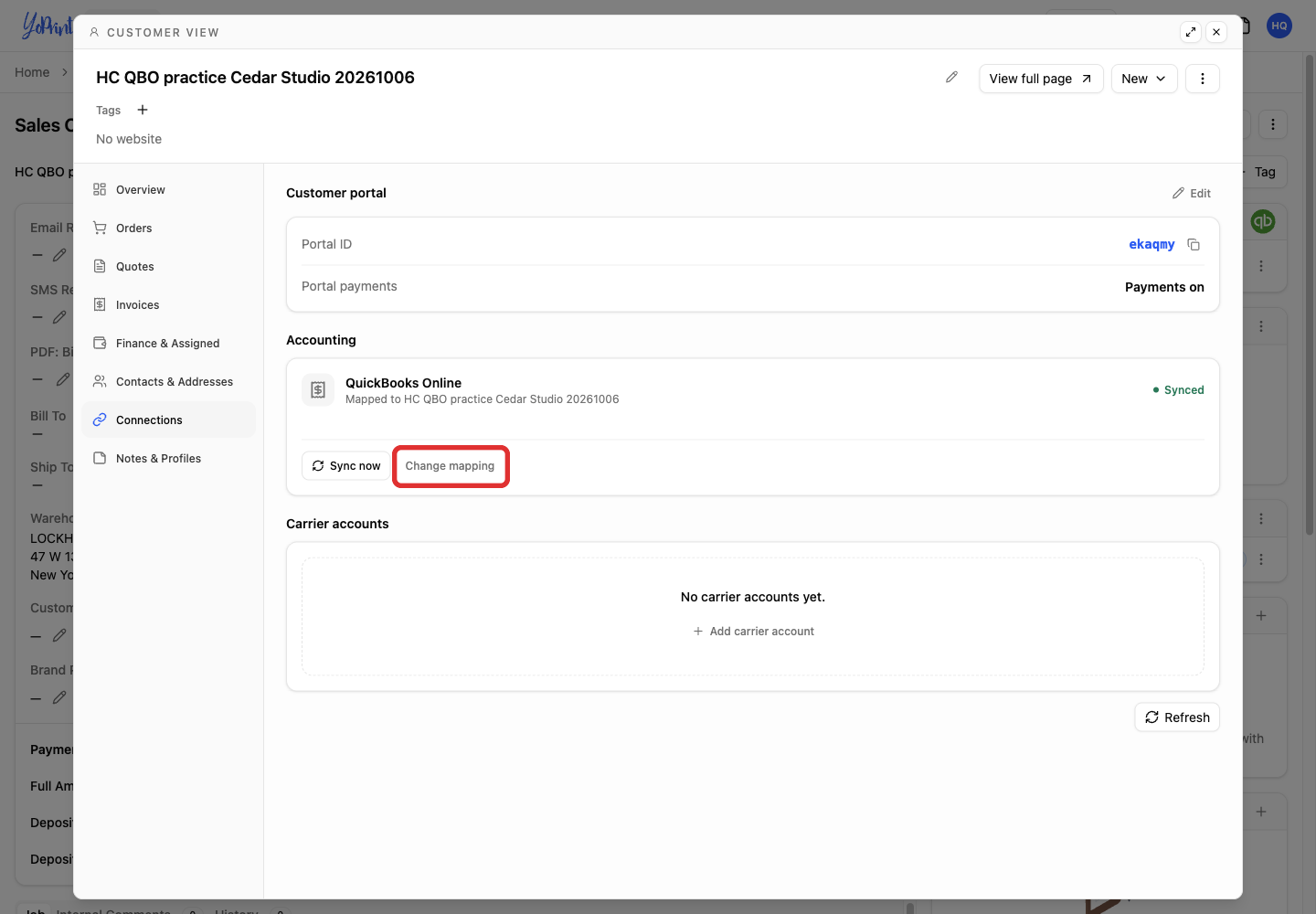This screenshot has height=914, width=1316.
Task: Click the green QuickBooks badge in the background page
Action: click(x=1263, y=221)
